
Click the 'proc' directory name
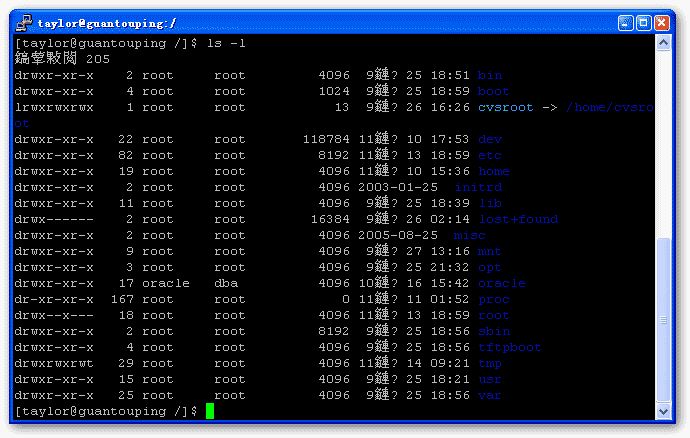click(494, 300)
